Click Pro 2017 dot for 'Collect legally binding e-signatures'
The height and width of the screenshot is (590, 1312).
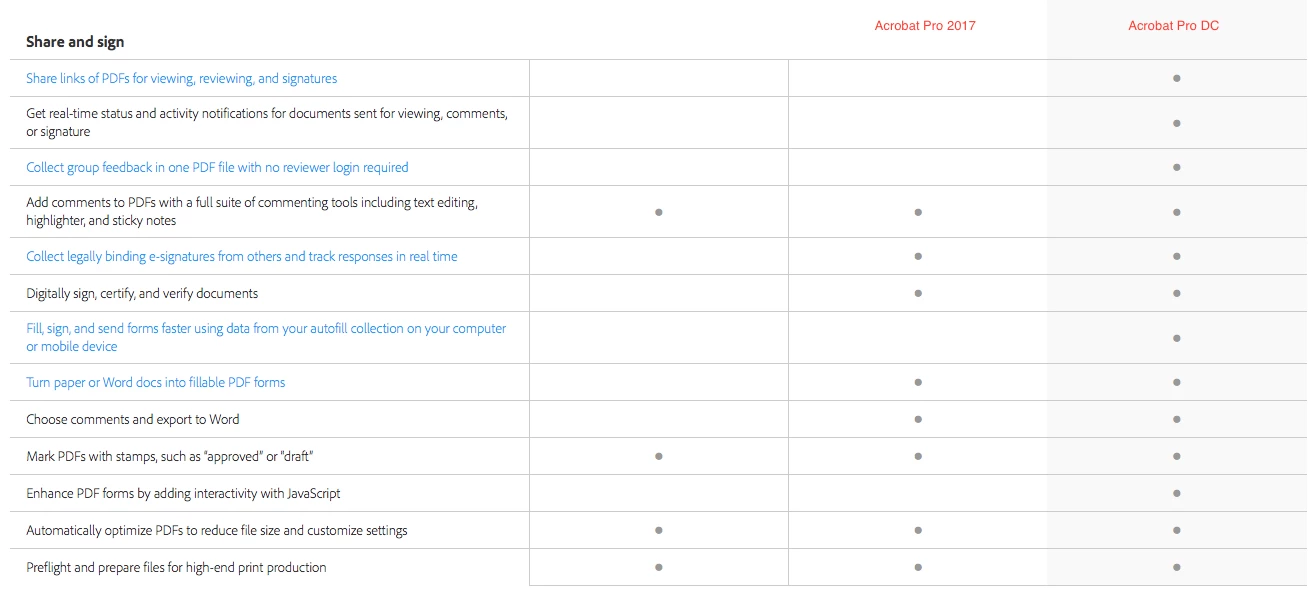coord(918,256)
